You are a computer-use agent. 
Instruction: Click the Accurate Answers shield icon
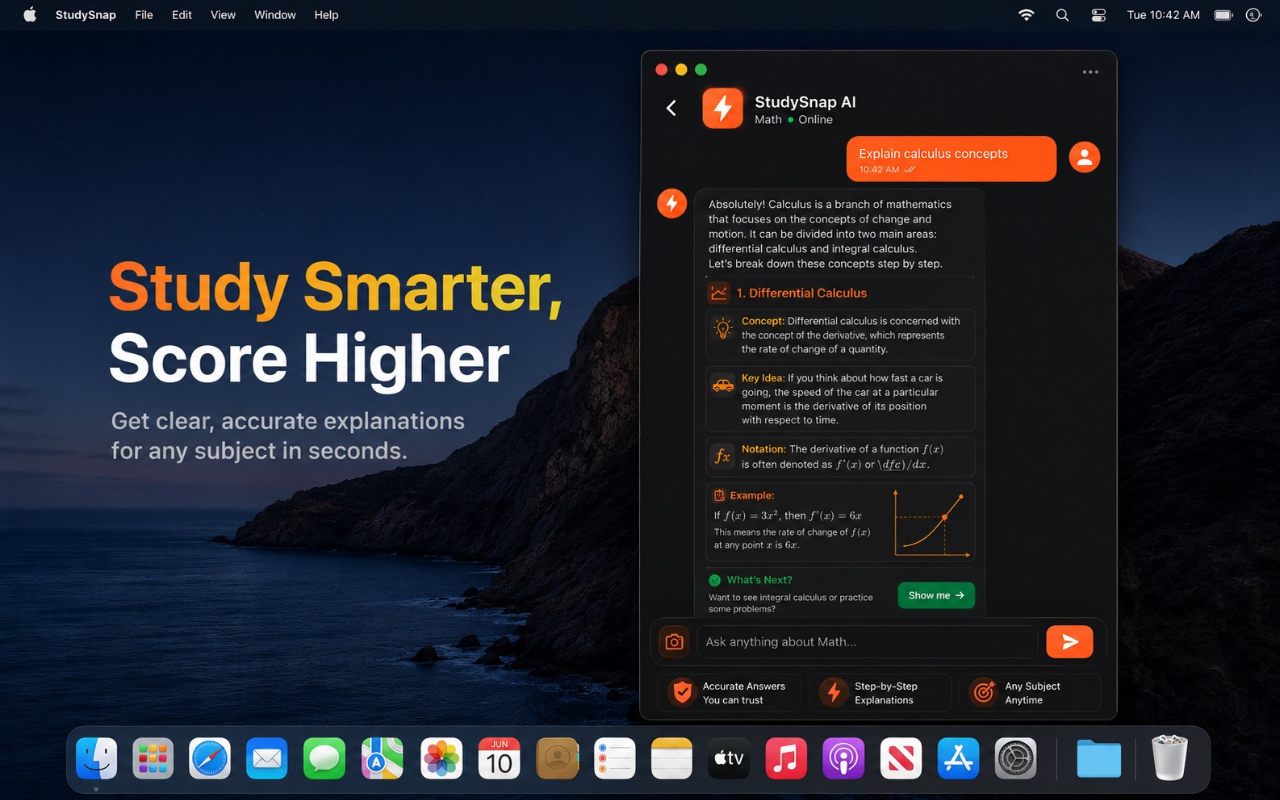[682, 692]
